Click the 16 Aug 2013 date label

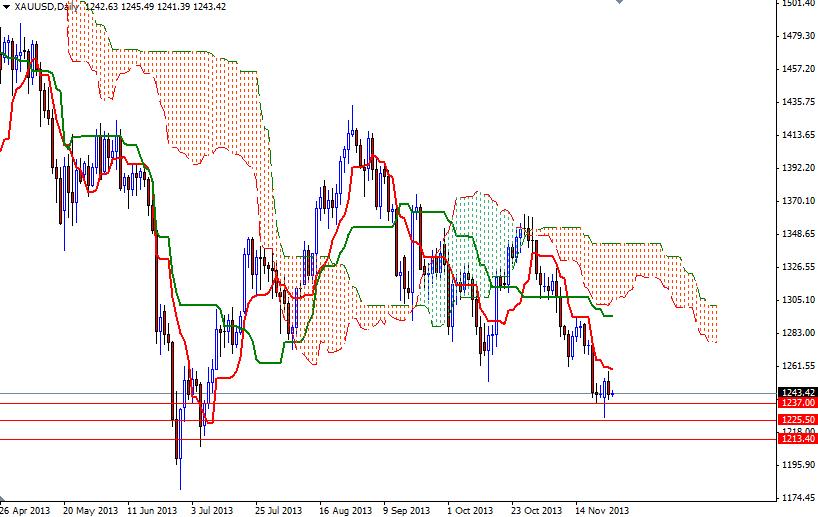click(x=345, y=510)
